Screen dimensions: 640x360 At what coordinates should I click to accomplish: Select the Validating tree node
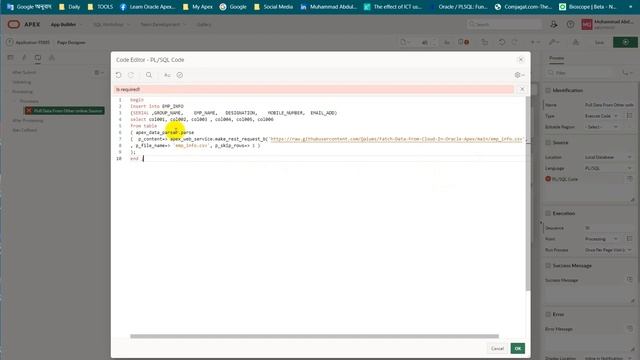[x=21, y=82]
